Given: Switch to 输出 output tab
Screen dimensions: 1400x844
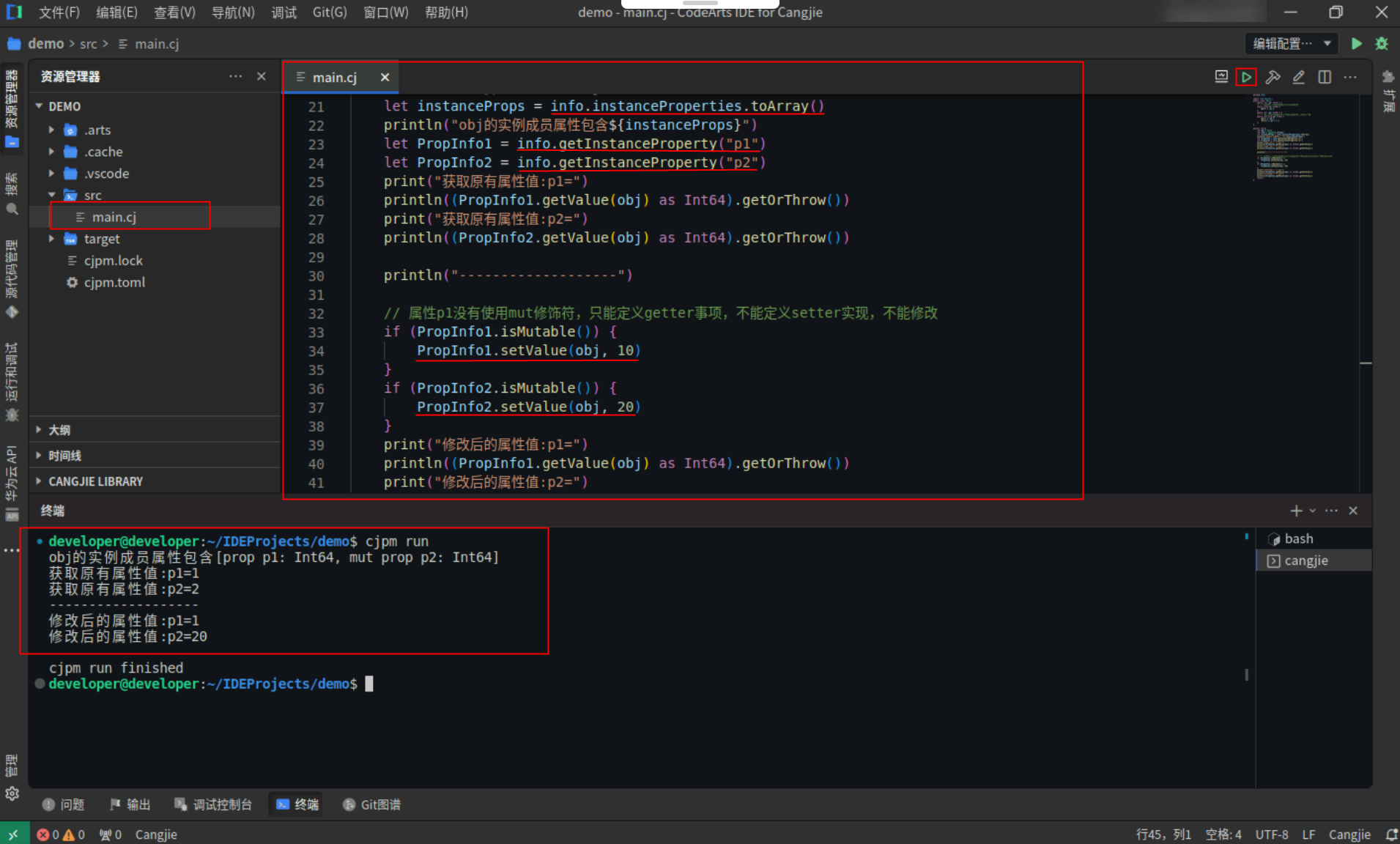Looking at the screenshot, I should 130,804.
